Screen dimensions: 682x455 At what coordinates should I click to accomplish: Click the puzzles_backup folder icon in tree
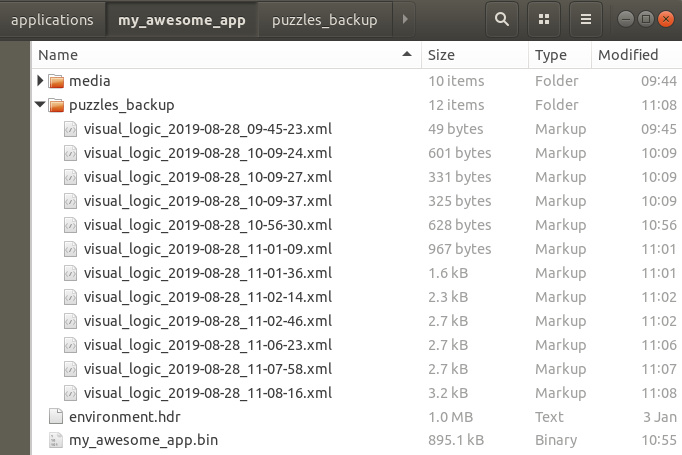click(x=56, y=105)
